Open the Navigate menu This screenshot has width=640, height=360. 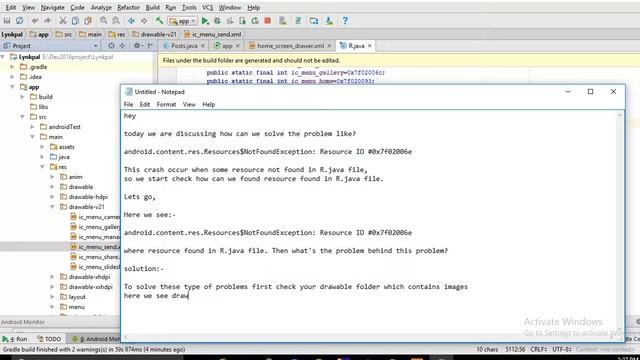point(53,7)
